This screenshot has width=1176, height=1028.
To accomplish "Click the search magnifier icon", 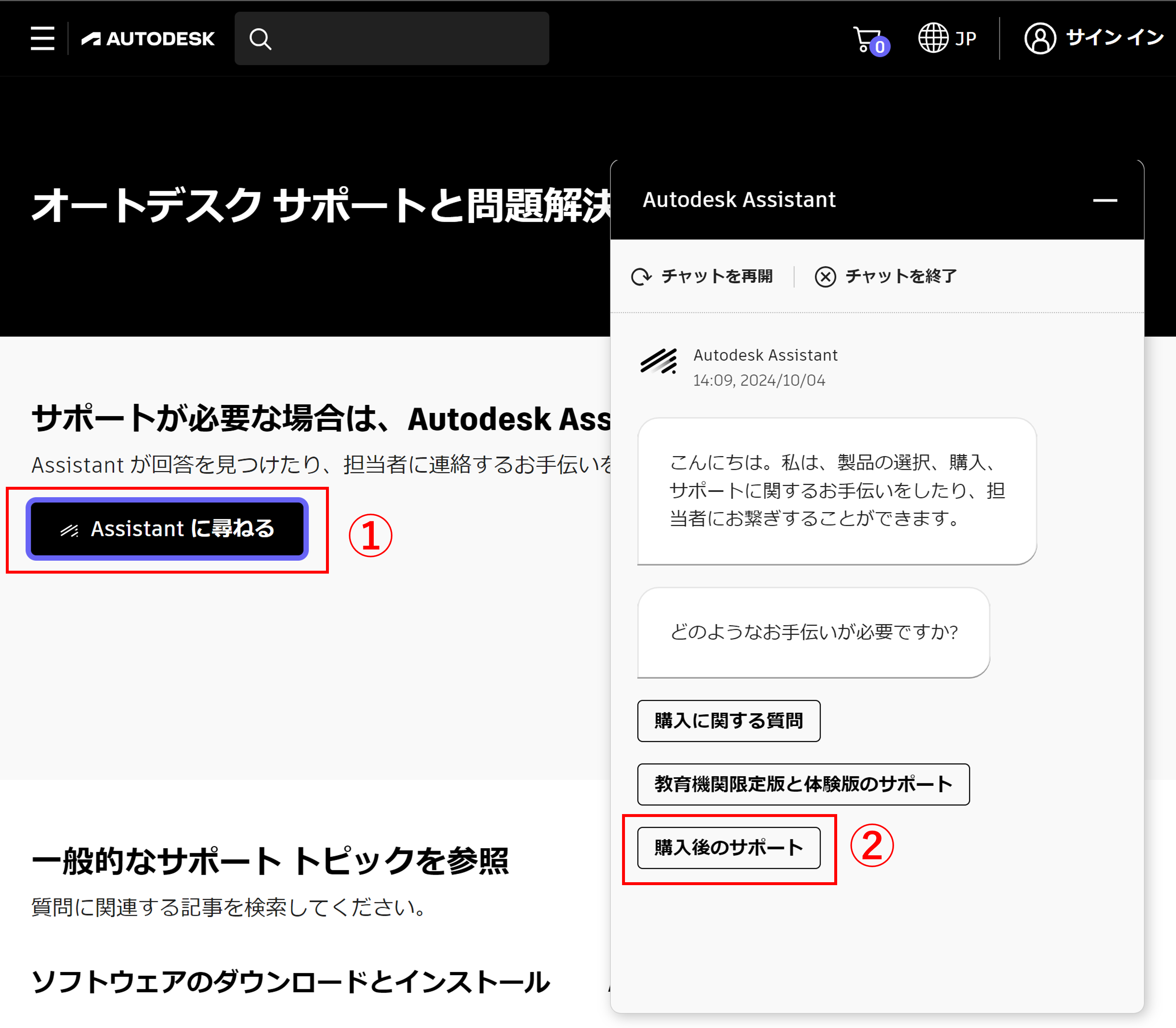I will point(260,39).
